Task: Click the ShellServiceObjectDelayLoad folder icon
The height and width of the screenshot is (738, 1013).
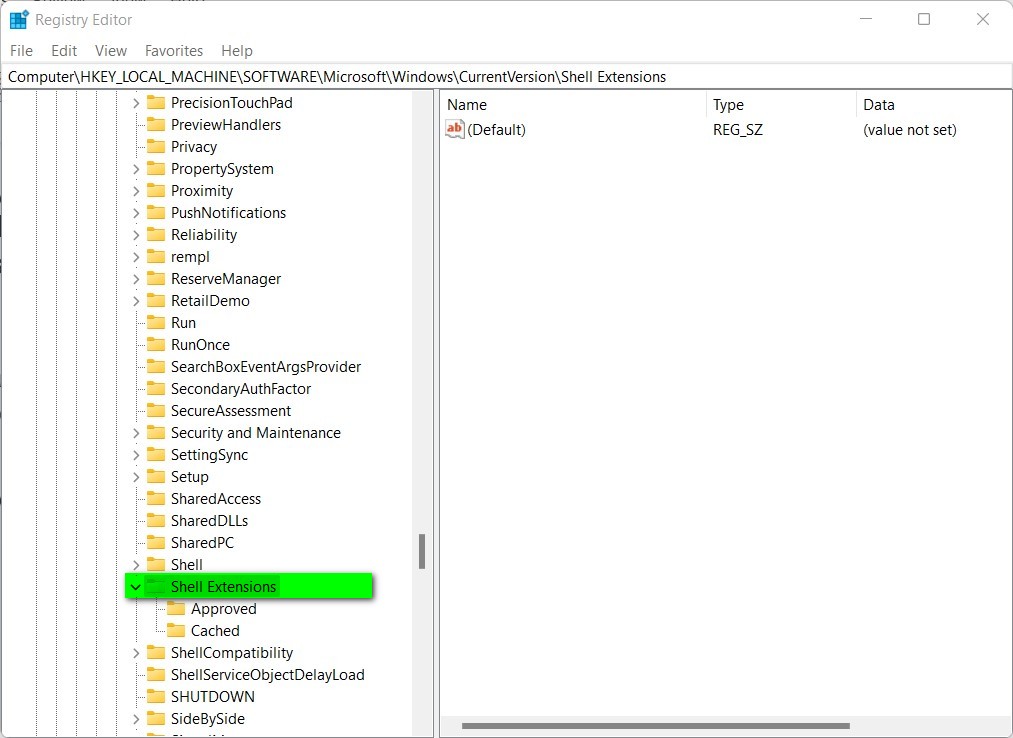Action: coord(156,674)
